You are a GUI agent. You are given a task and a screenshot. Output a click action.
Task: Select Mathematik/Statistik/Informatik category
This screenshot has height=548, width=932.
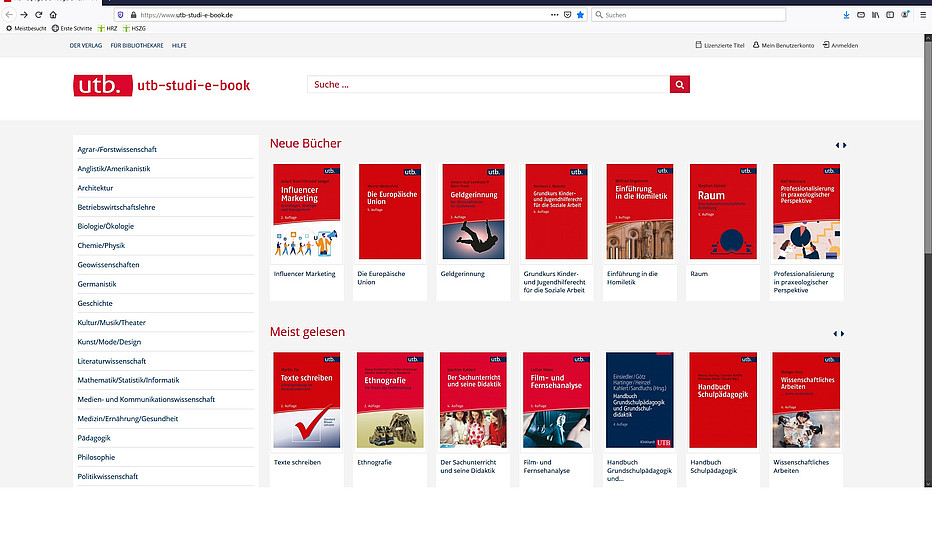128,380
